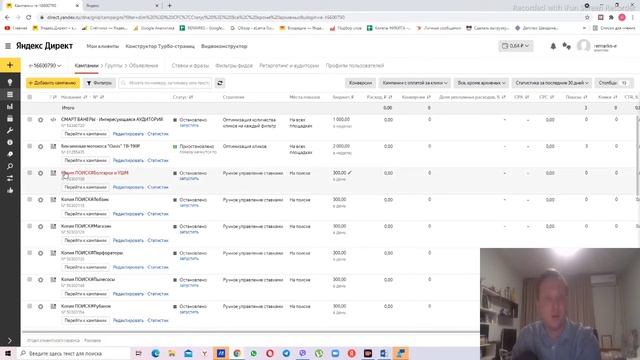The image size is (640, 360).
Task: Tick the checkbox for Копия ПОИСК#Магазин campaign
Action: click(29, 226)
